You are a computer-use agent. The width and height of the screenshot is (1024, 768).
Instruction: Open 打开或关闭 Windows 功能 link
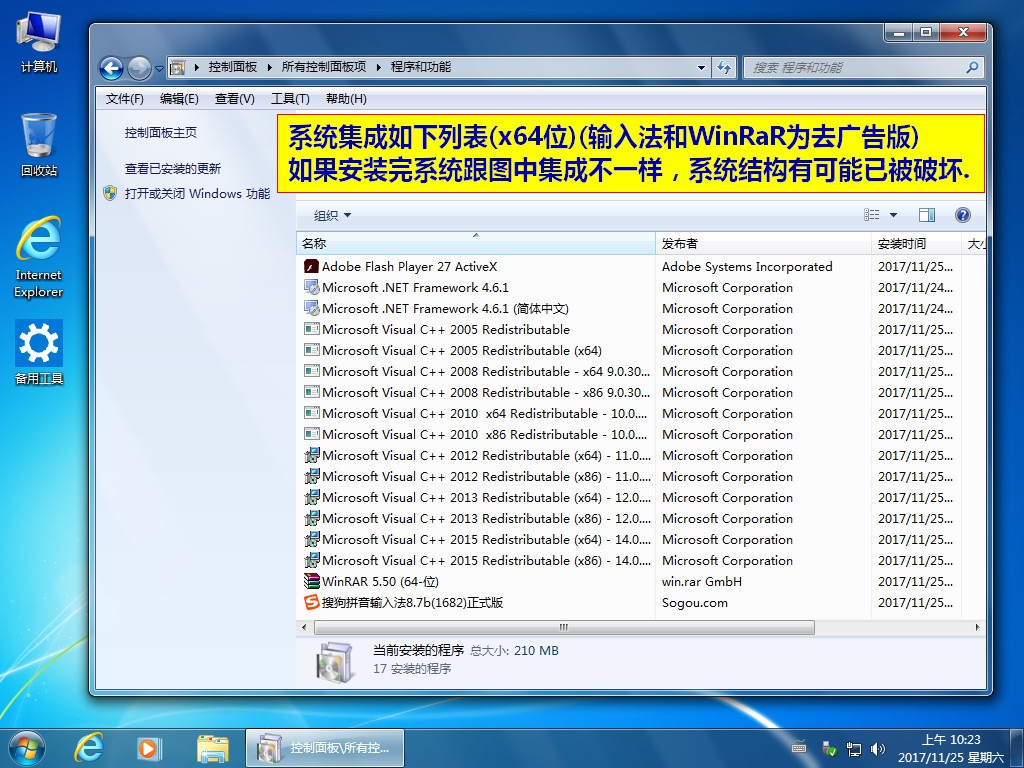[197, 193]
